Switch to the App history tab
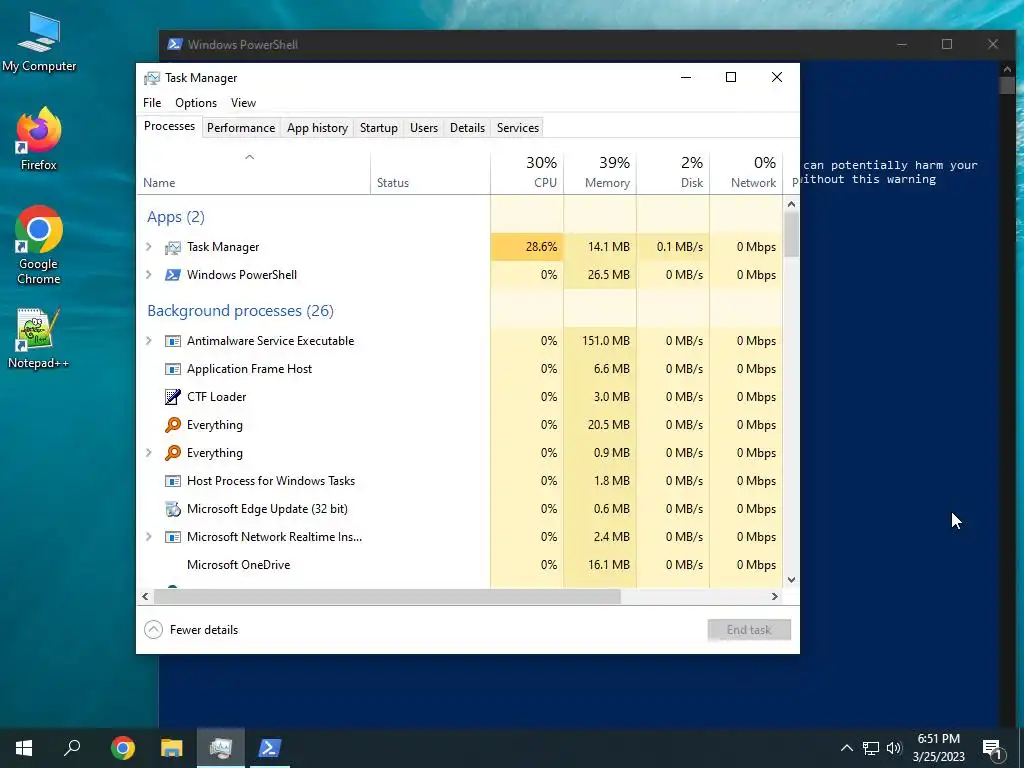Screen dimensions: 1024x768 (317, 128)
